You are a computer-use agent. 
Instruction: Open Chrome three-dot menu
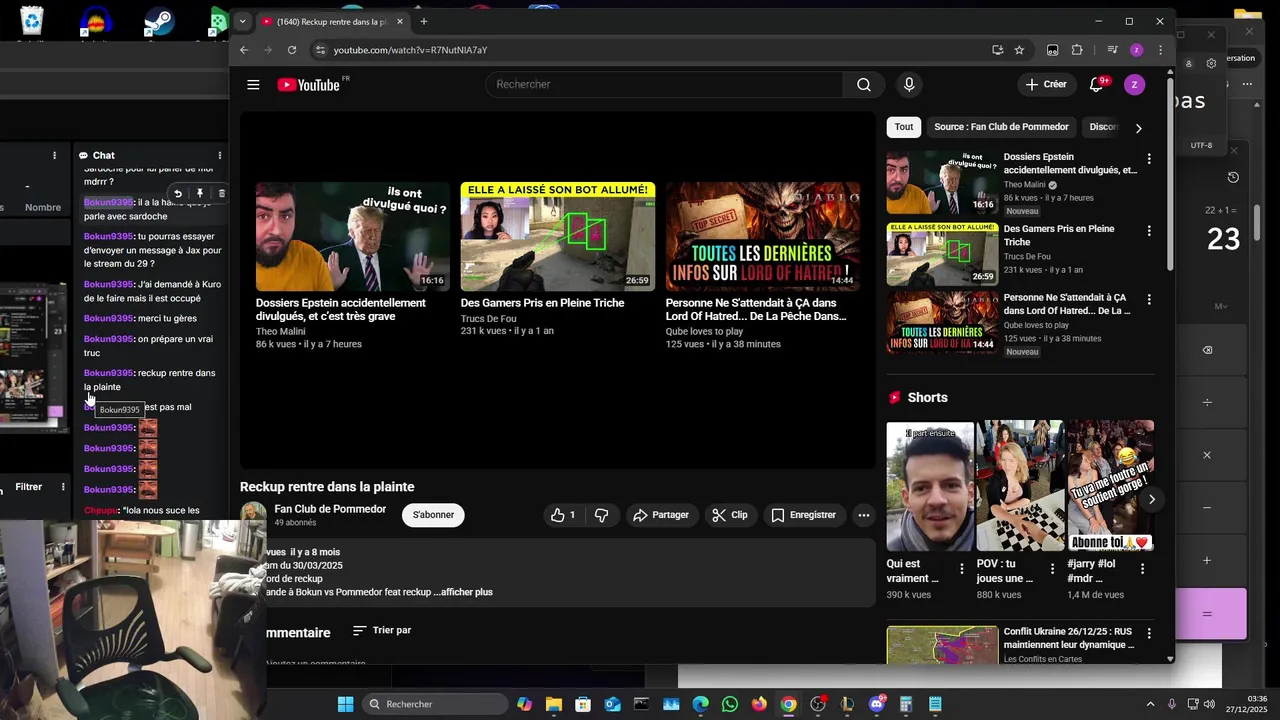(x=1160, y=50)
